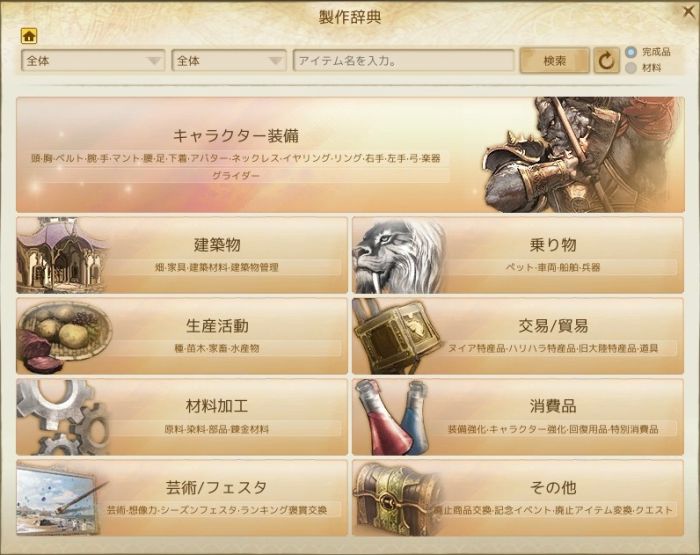Open the 交易/貿易 category label
Screen dimensions: 700x555
(553, 325)
